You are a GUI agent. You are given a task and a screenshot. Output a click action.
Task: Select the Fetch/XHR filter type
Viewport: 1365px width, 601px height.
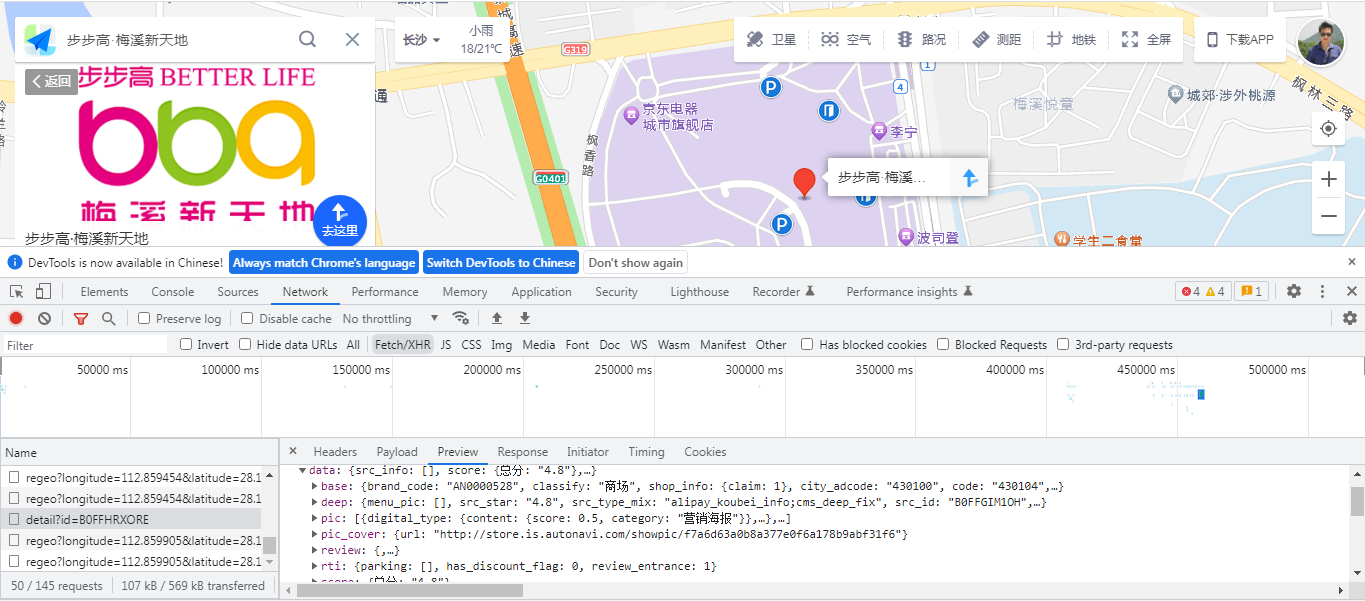pyautogui.click(x=403, y=345)
